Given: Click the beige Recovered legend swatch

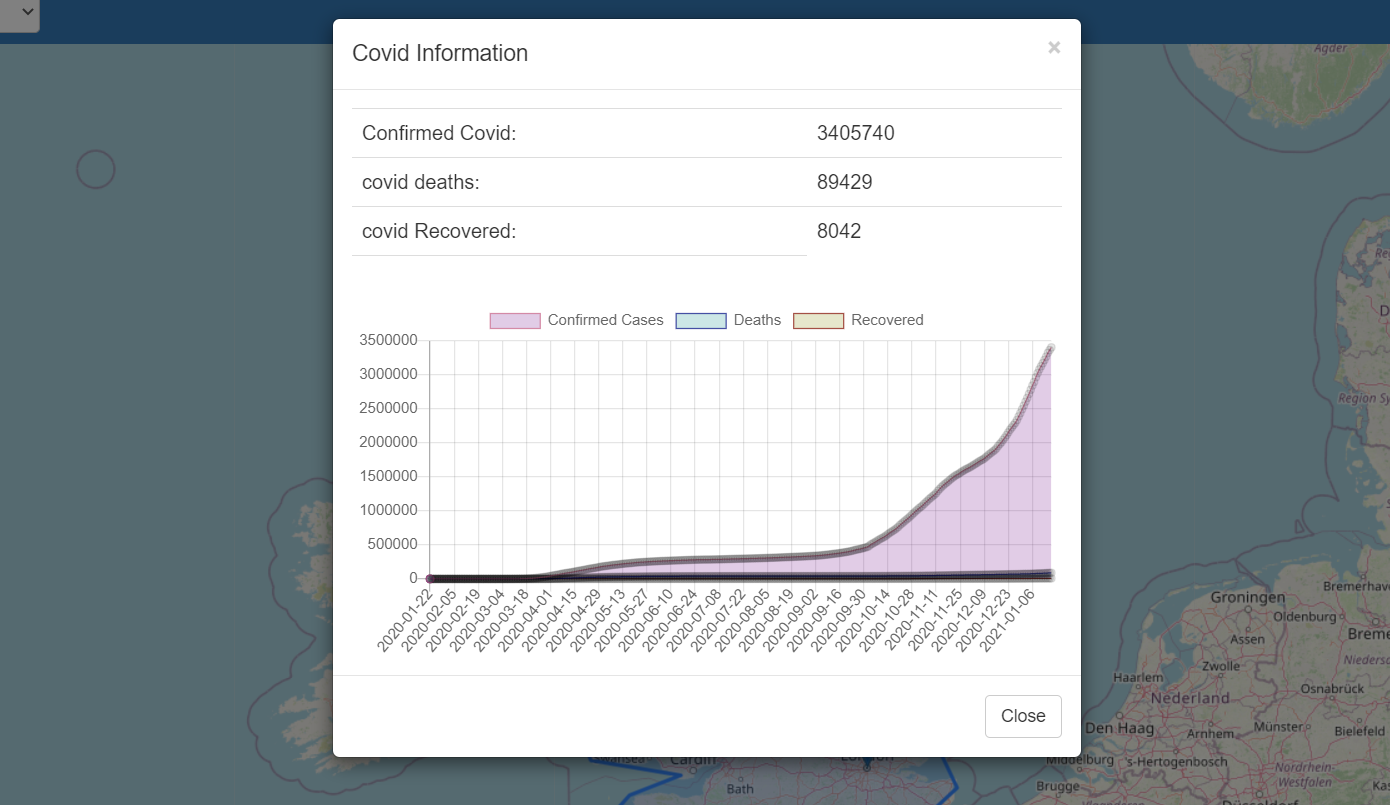Looking at the screenshot, I should click(818, 321).
